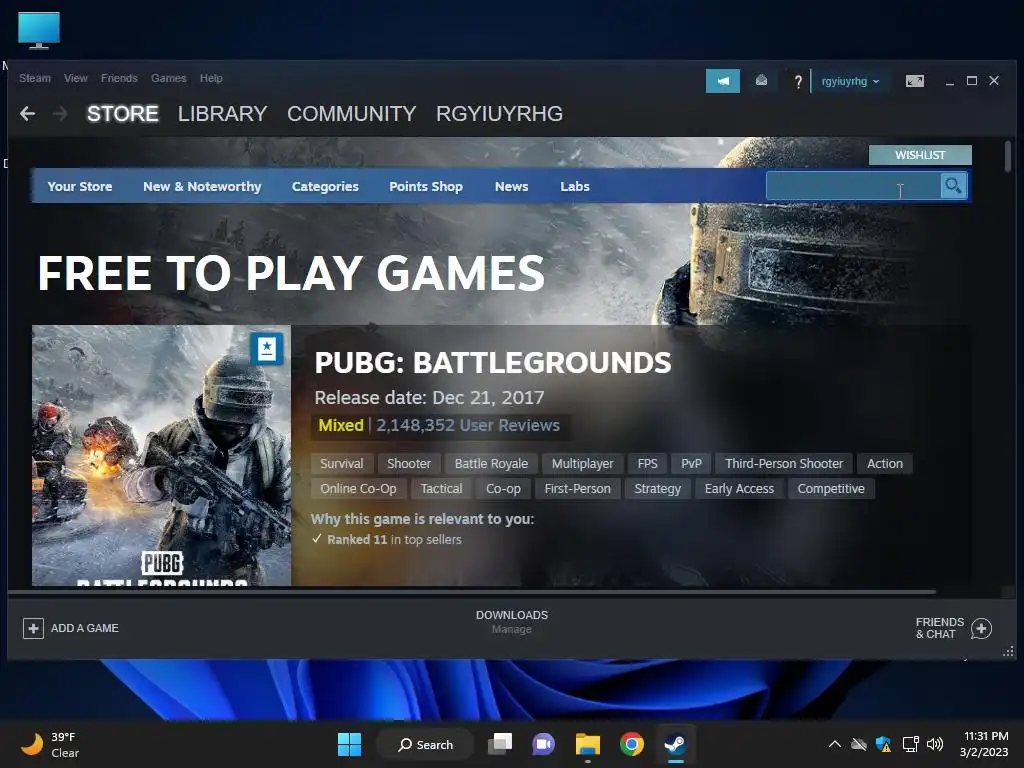Expand the rgyiuyrhg account dropdown
The height and width of the screenshot is (768, 1024).
[850, 82]
